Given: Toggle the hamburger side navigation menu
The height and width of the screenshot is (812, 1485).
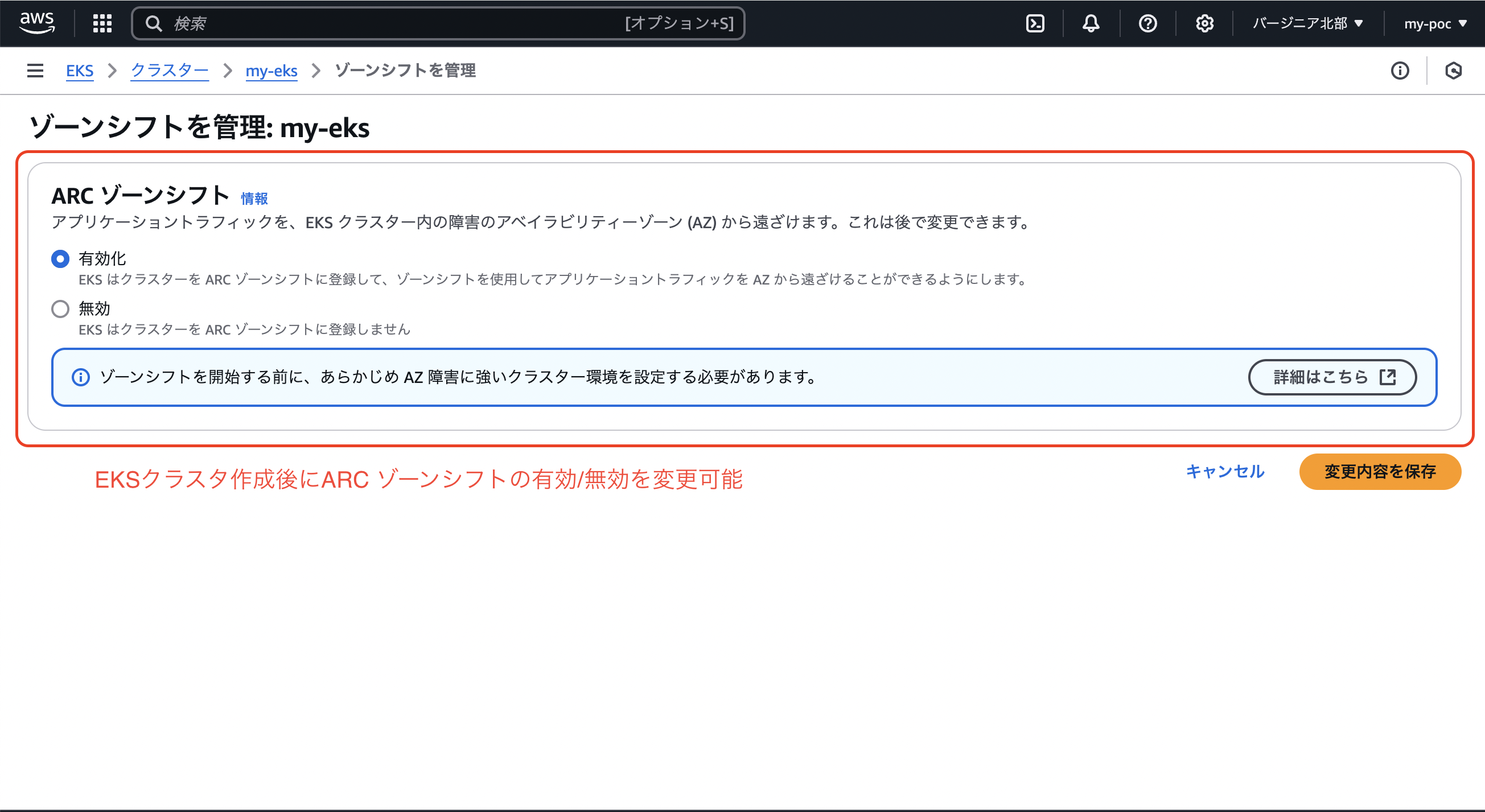Looking at the screenshot, I should tap(35, 71).
